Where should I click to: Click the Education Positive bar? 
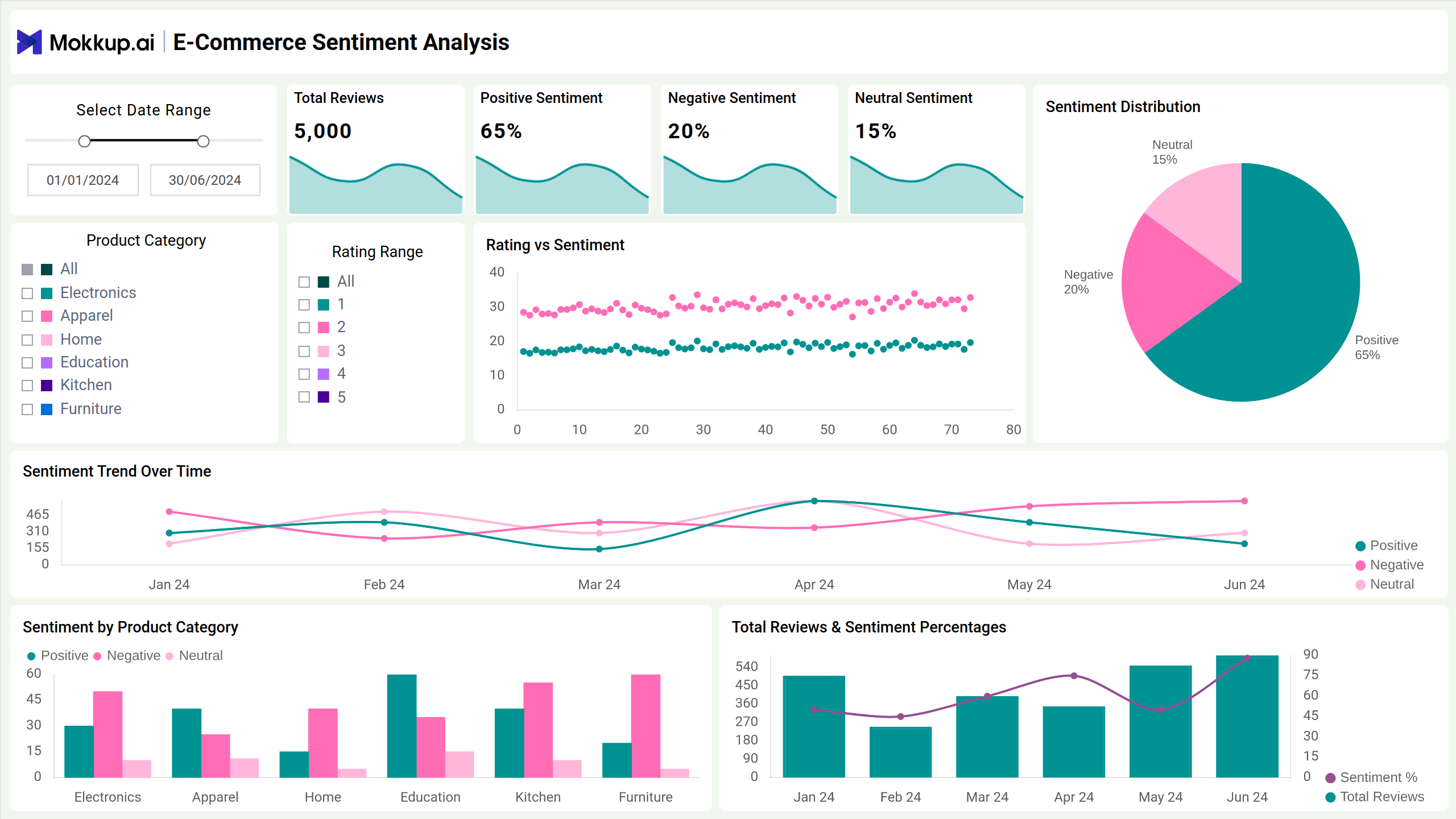[402, 726]
